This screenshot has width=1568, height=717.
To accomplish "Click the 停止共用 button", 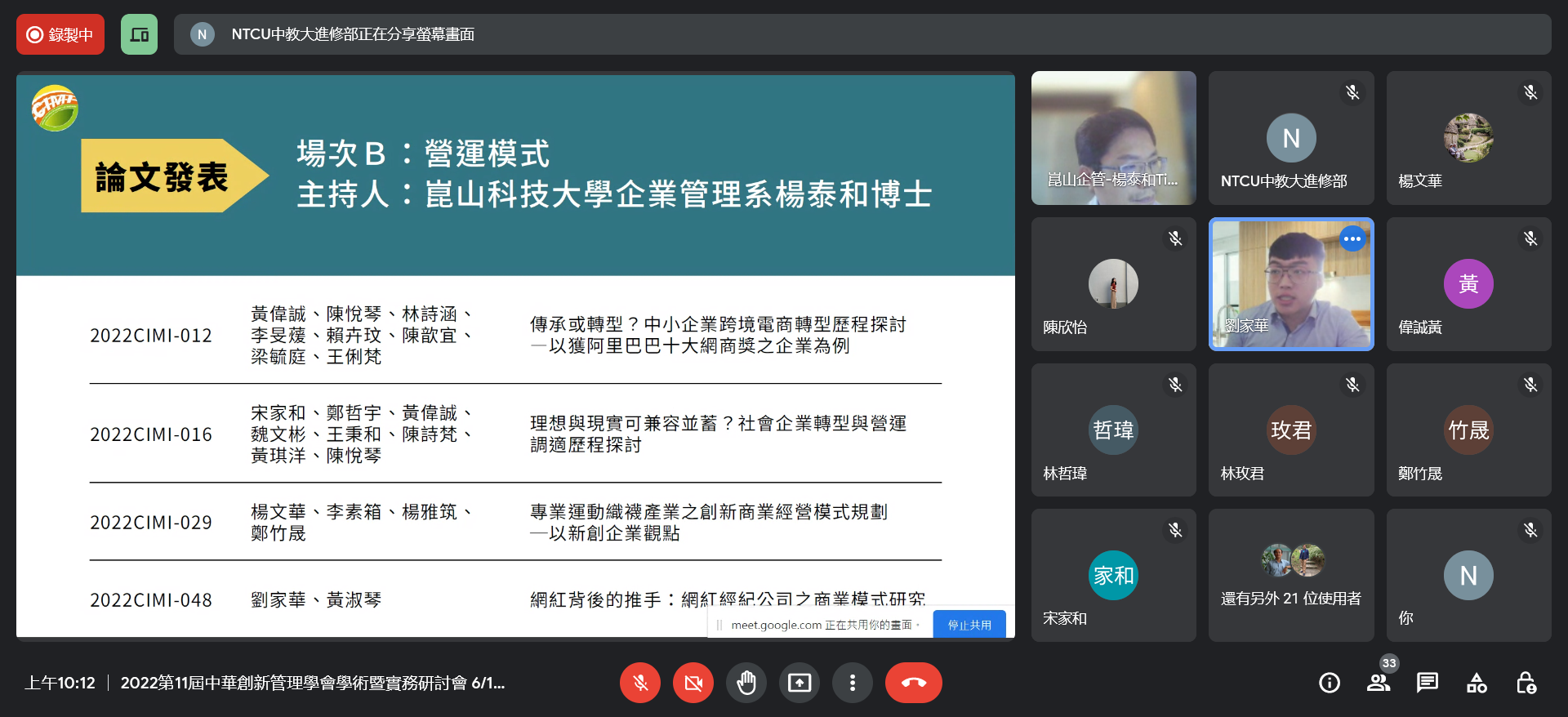I will click(x=969, y=625).
